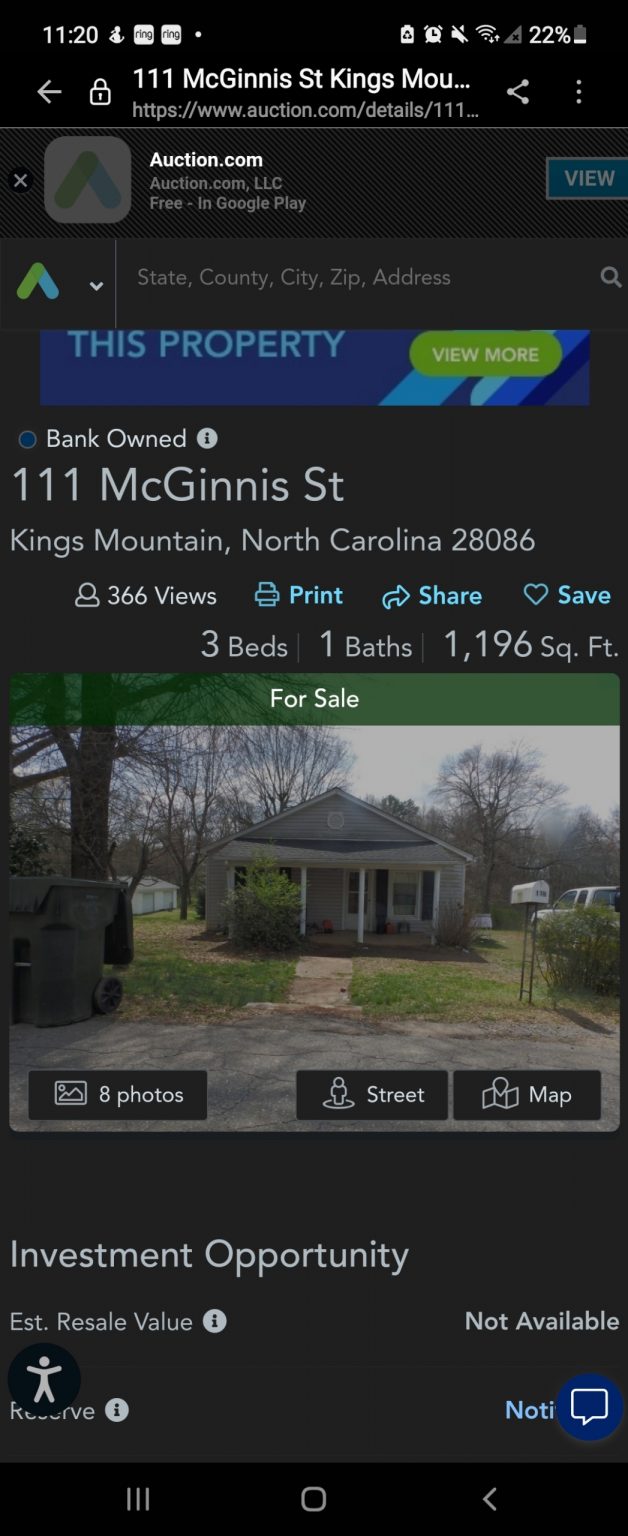Tap the browser back arrow
This screenshot has width=628, height=1536.
49,93
